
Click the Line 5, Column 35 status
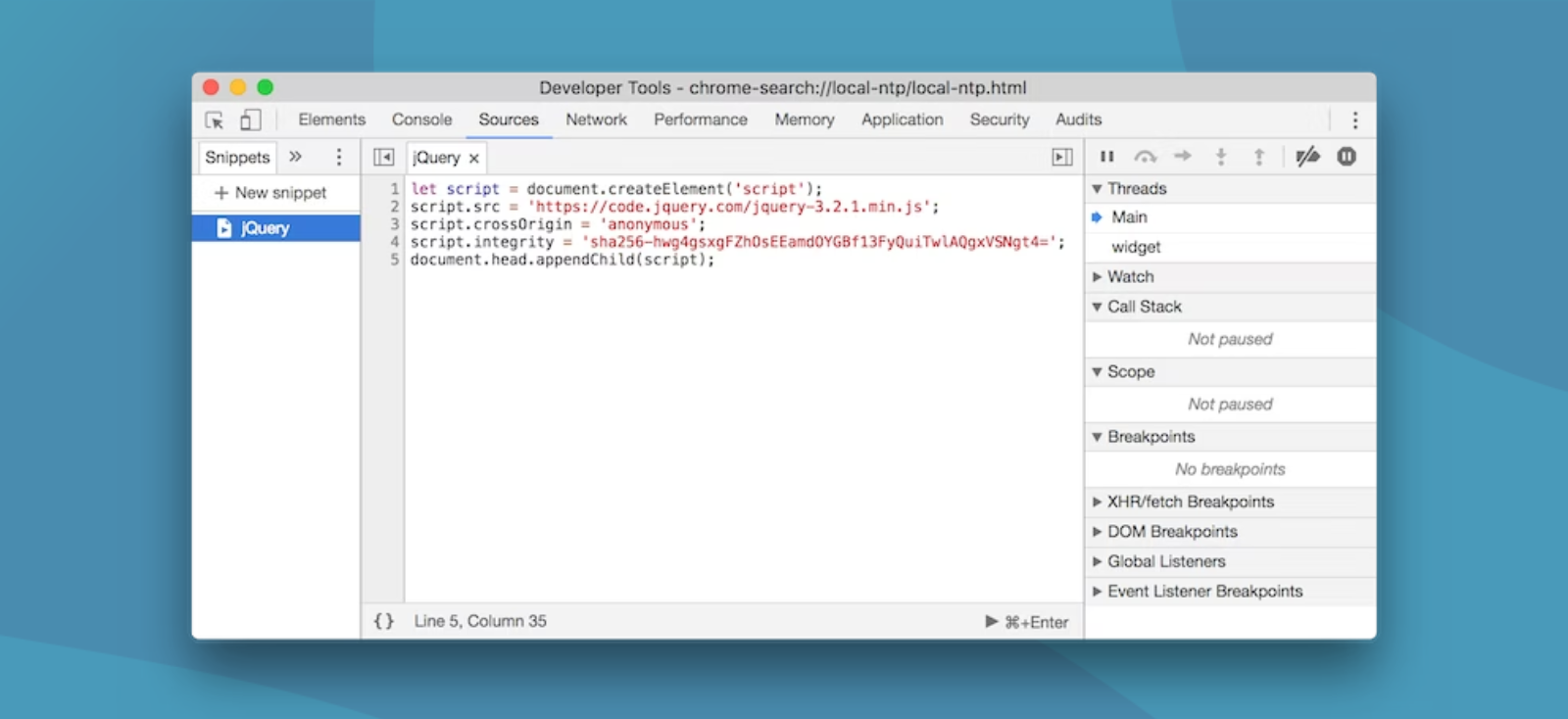(x=480, y=621)
